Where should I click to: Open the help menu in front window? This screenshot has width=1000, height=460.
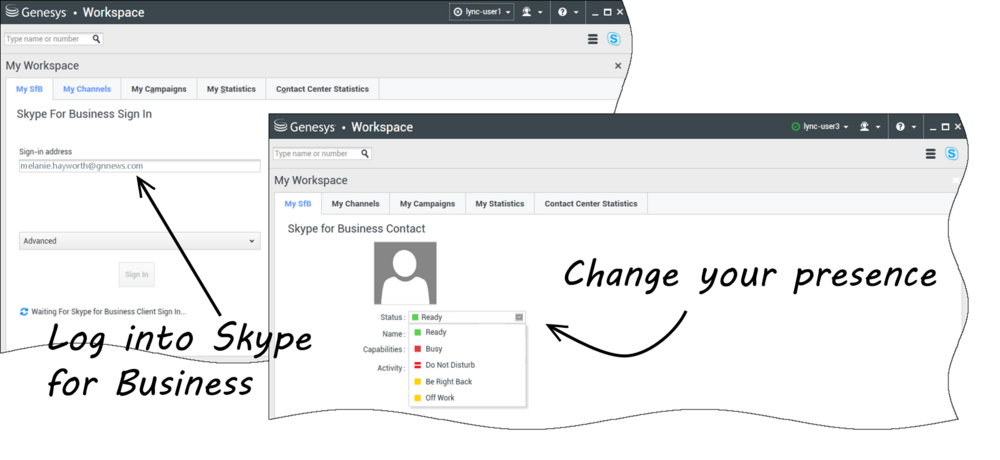pos(904,127)
